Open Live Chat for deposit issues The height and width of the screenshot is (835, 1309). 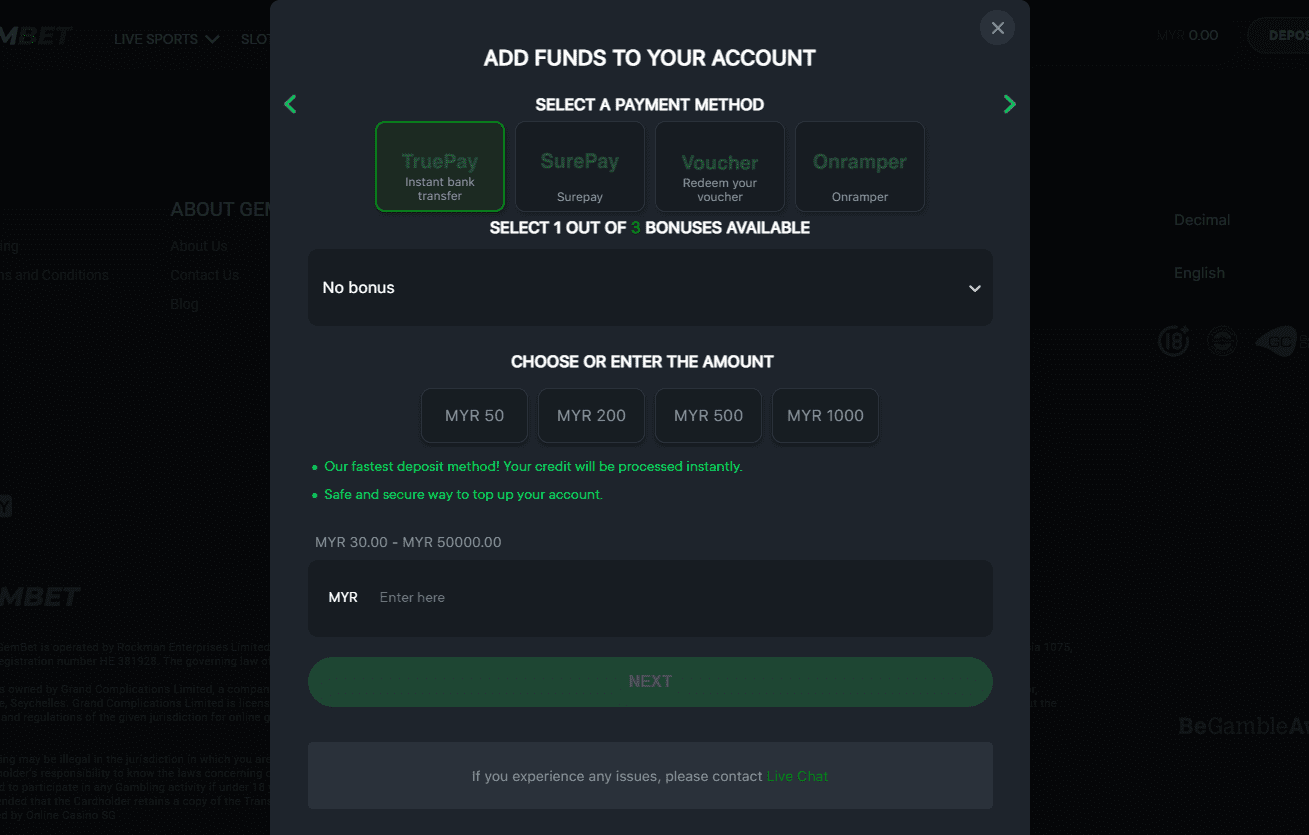pos(797,776)
